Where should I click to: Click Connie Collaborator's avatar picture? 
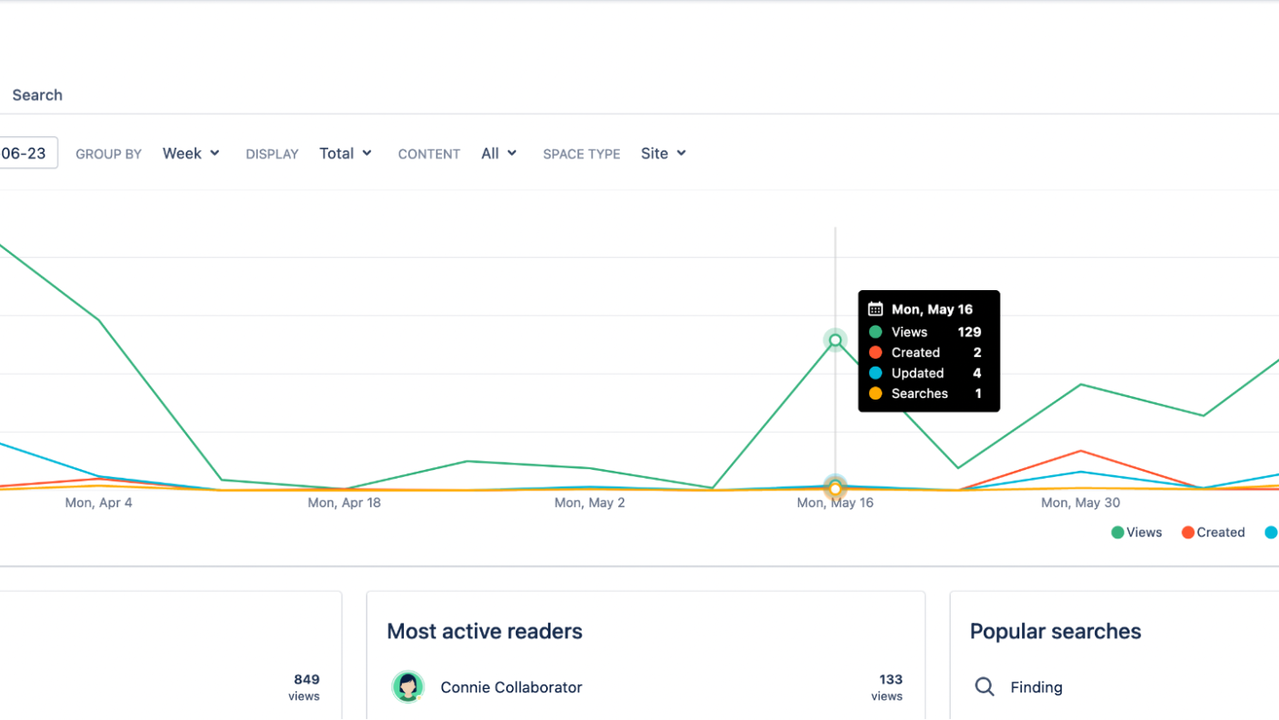(407, 687)
